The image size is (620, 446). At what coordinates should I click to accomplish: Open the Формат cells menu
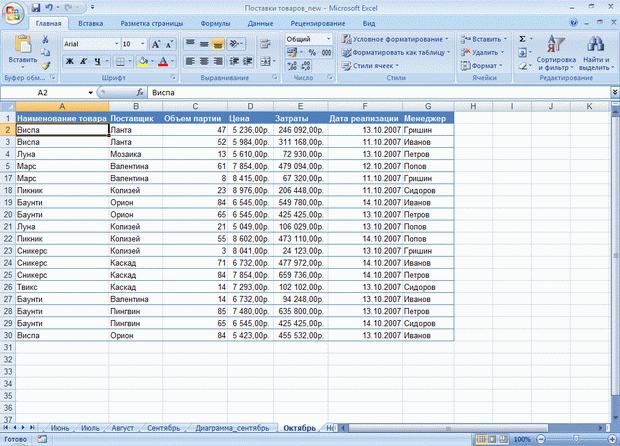[481, 66]
